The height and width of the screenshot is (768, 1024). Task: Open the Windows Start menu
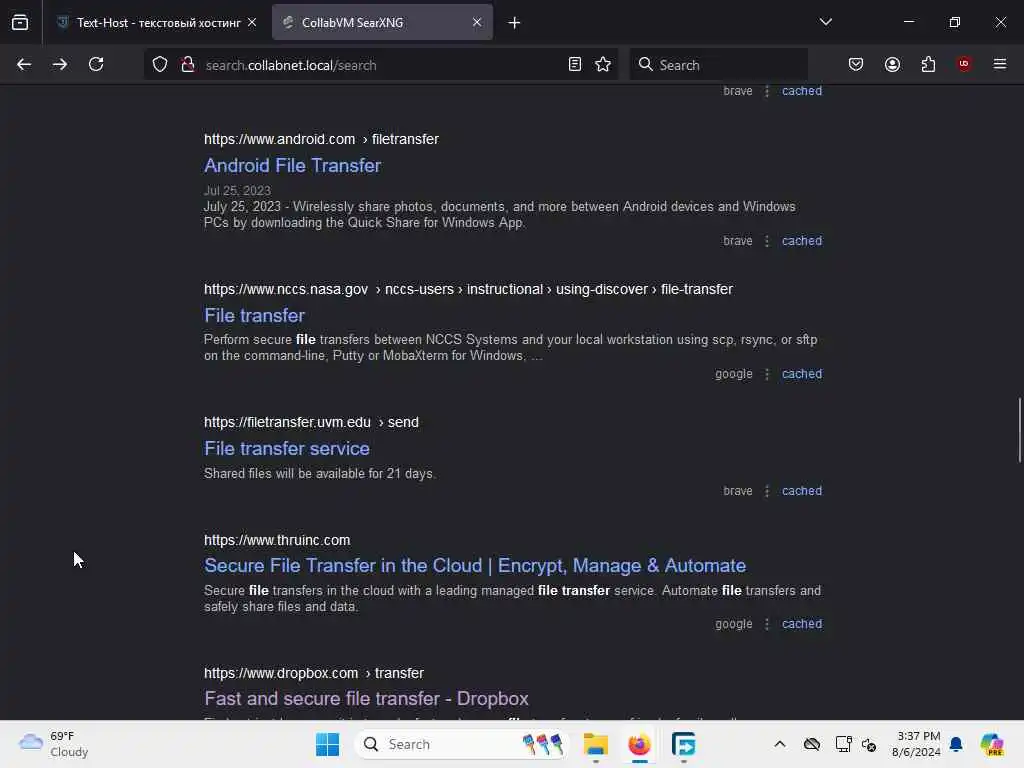(x=327, y=744)
